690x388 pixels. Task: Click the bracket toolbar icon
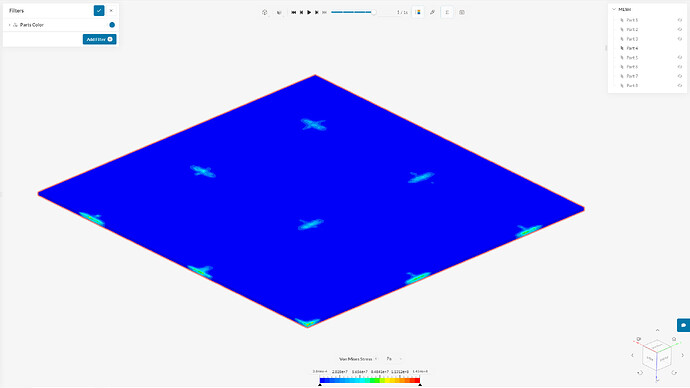(447, 12)
